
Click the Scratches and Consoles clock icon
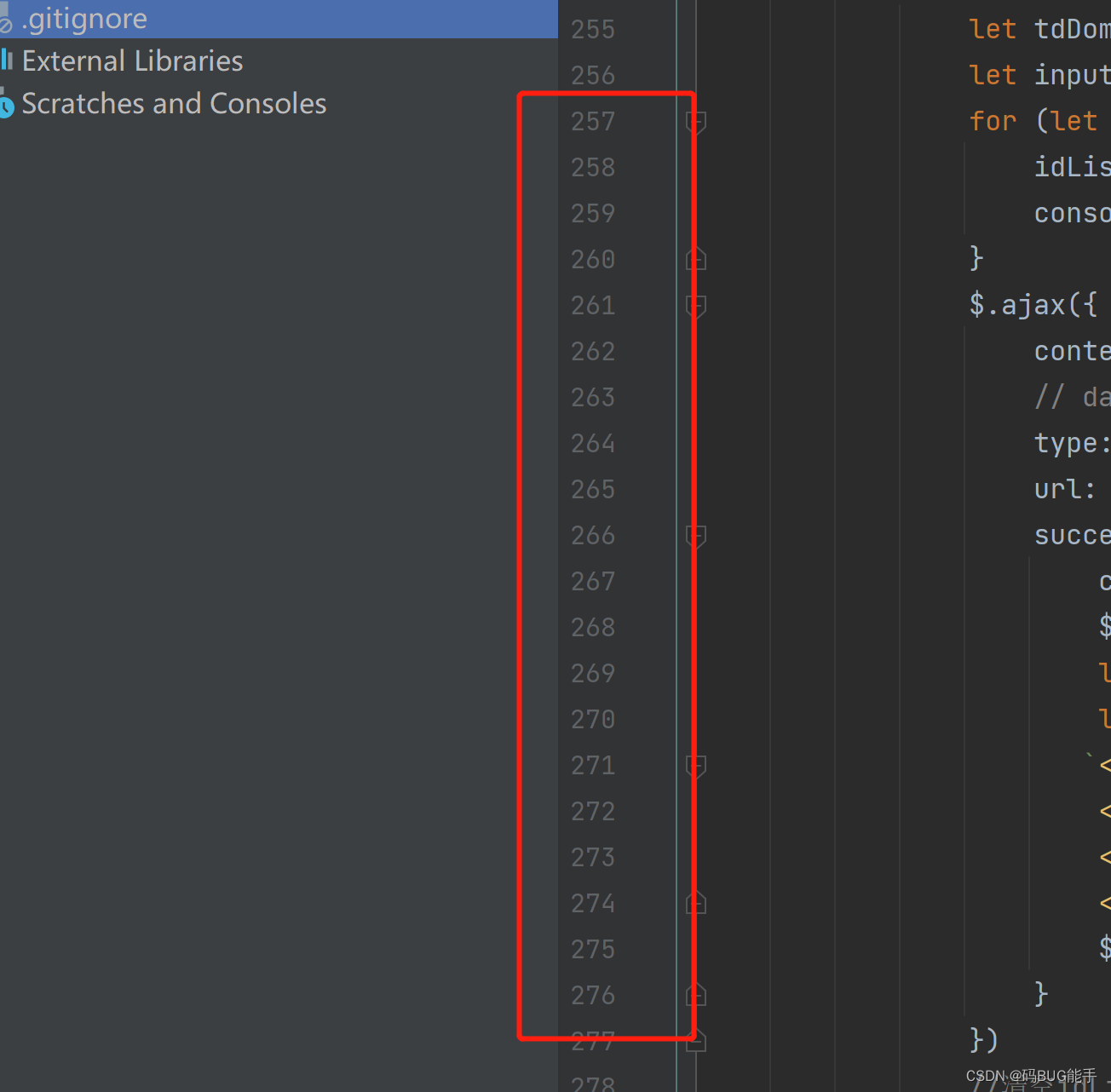click(x=7, y=104)
